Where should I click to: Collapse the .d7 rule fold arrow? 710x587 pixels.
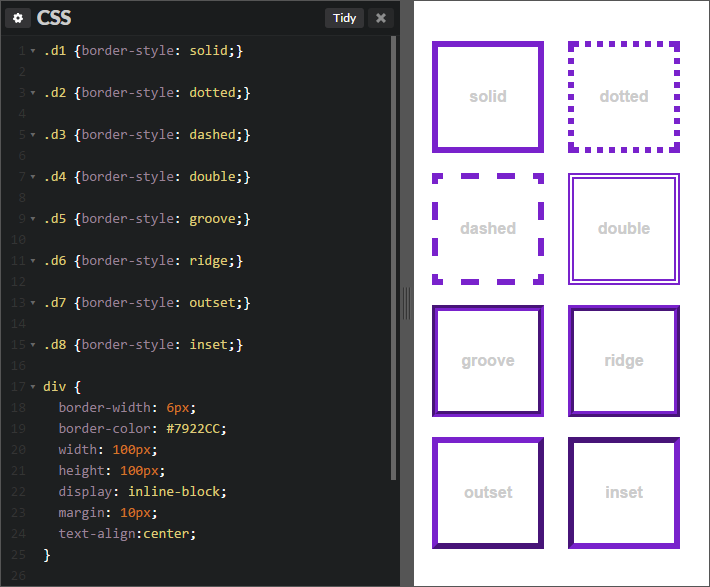coord(33,303)
